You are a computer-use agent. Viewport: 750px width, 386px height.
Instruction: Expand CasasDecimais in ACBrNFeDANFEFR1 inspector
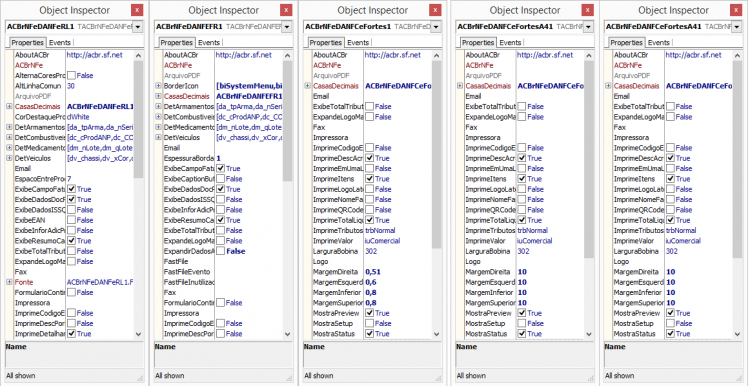(x=158, y=96)
